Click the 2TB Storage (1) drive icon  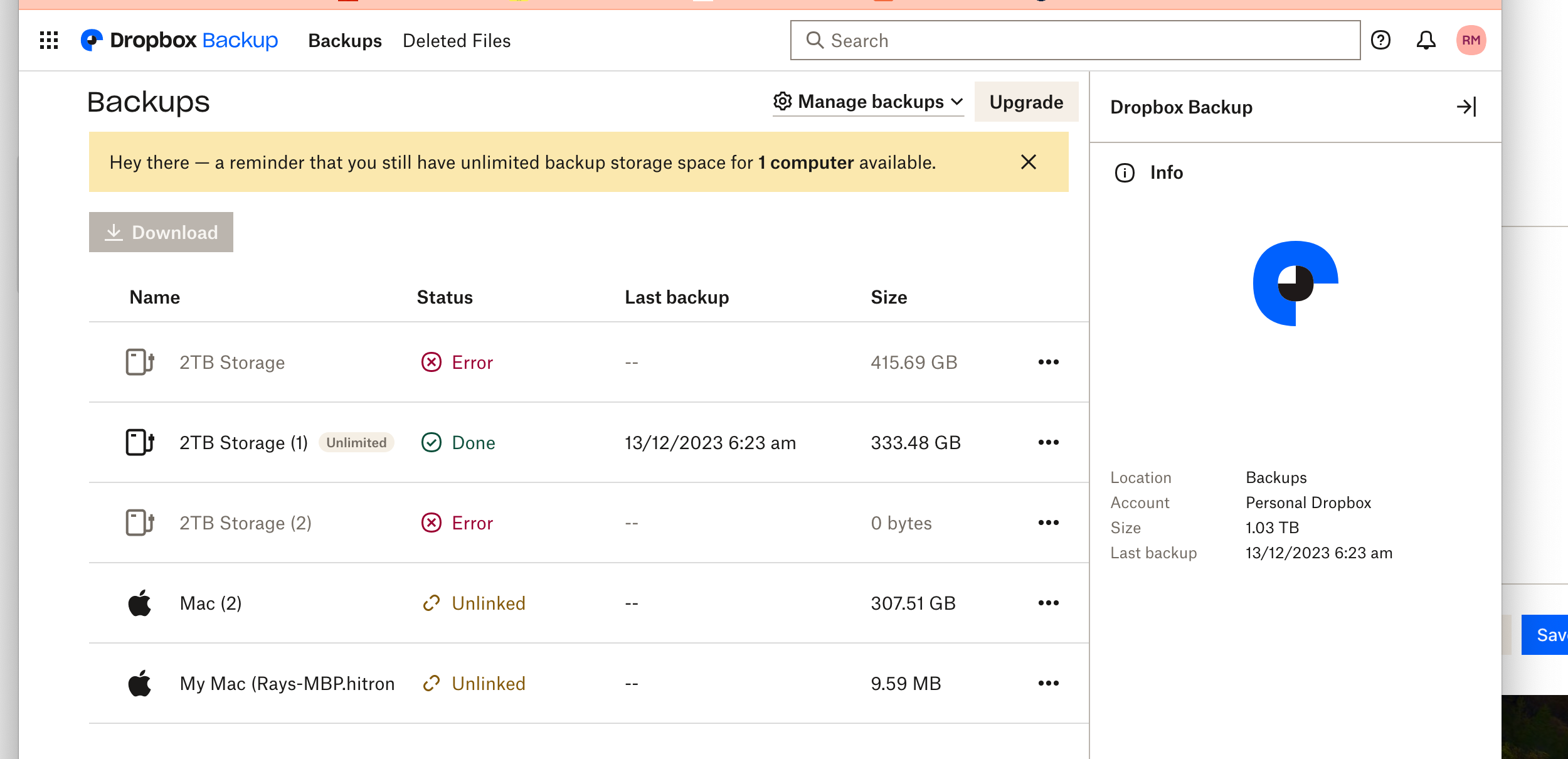pyautogui.click(x=139, y=443)
